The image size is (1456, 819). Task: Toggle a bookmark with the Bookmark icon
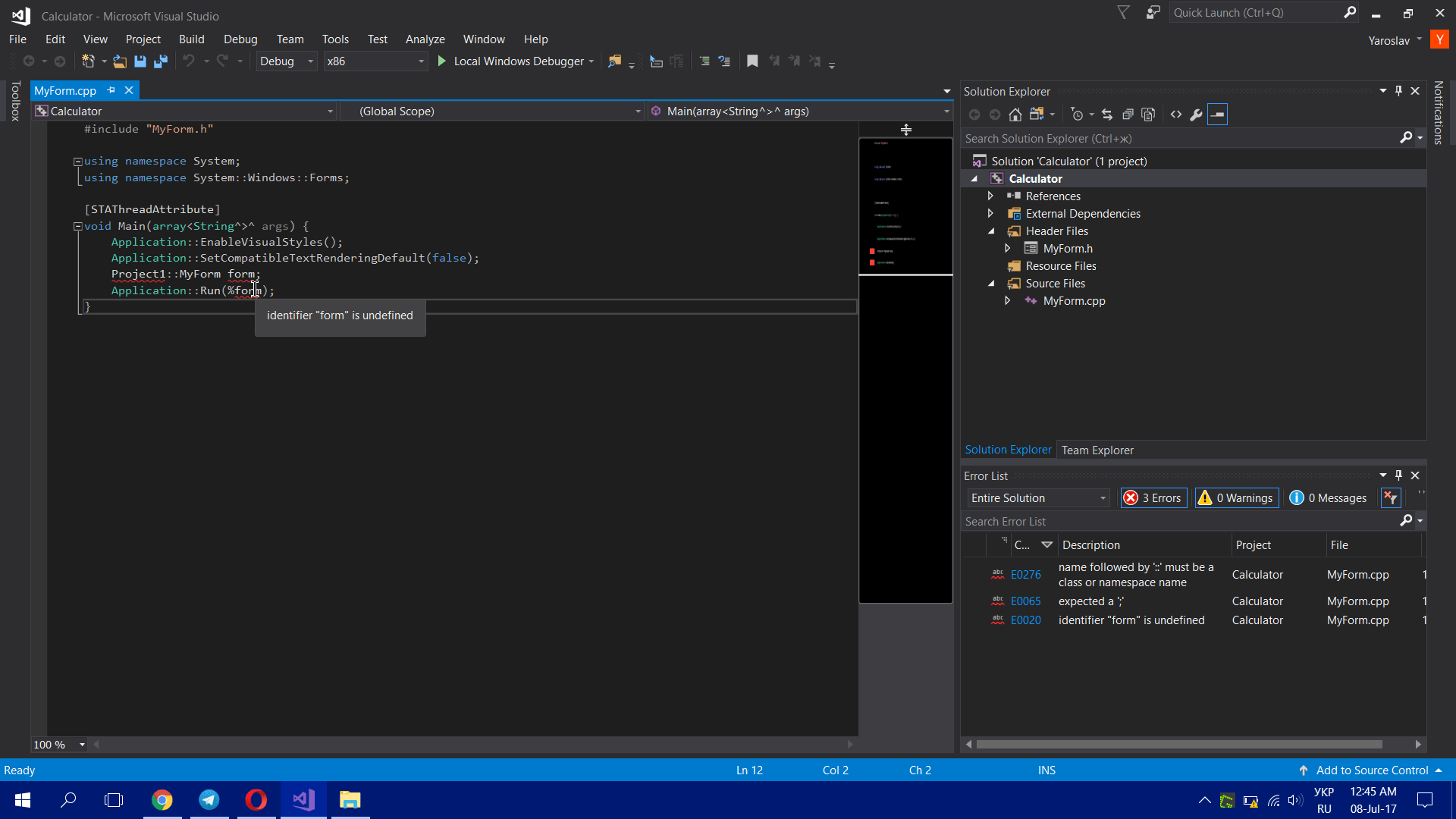click(752, 61)
